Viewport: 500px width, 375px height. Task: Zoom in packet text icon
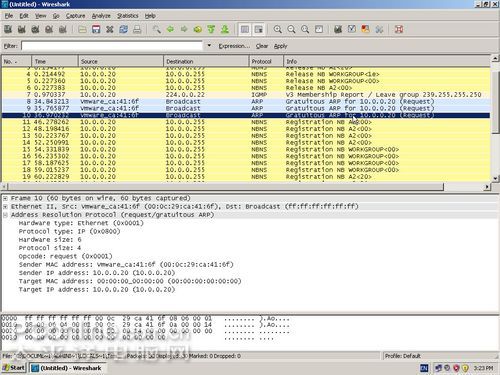(278, 29)
